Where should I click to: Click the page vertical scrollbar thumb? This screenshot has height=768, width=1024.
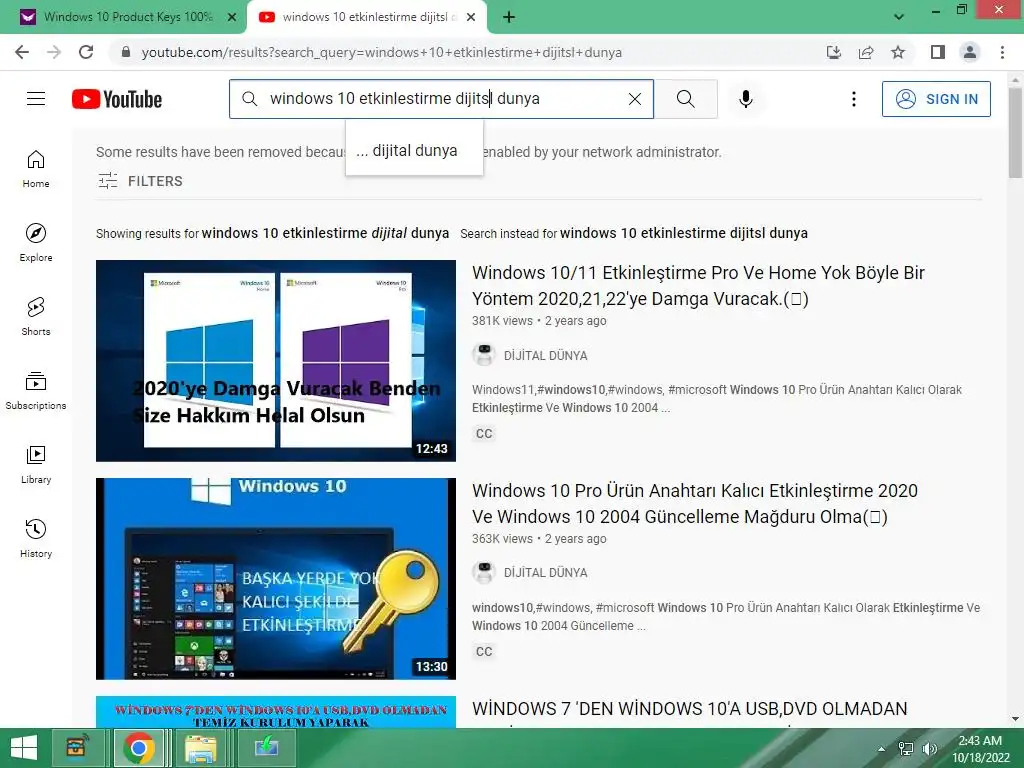[x=1016, y=131]
